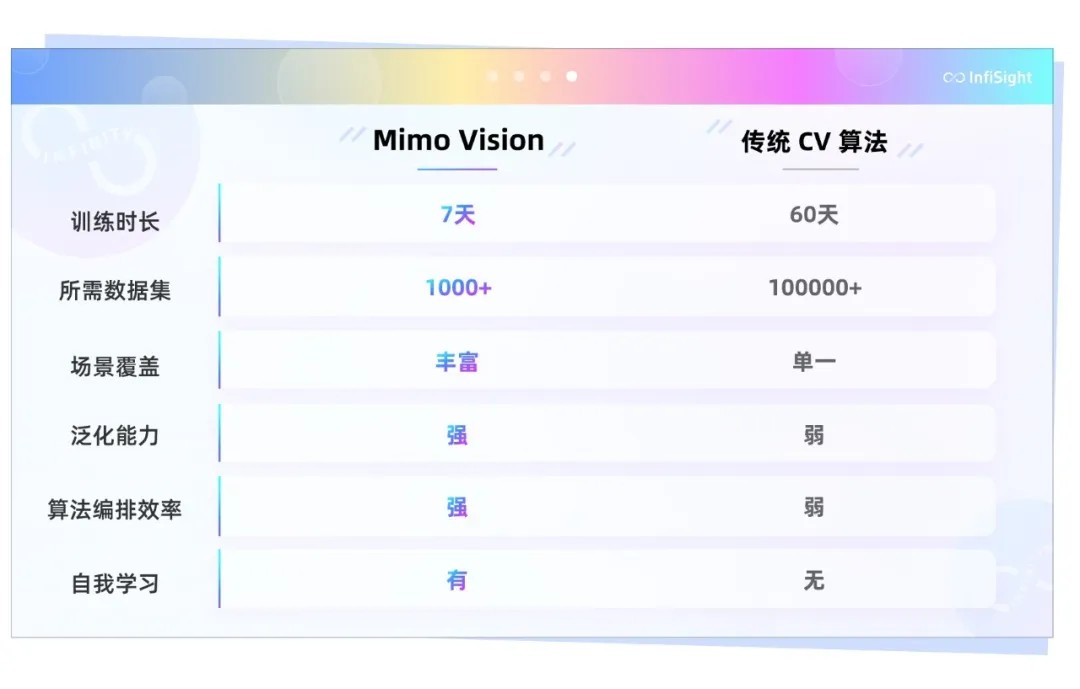Select the first pagination dot
This screenshot has height=689, width=1080.
pyautogui.click(x=492, y=76)
